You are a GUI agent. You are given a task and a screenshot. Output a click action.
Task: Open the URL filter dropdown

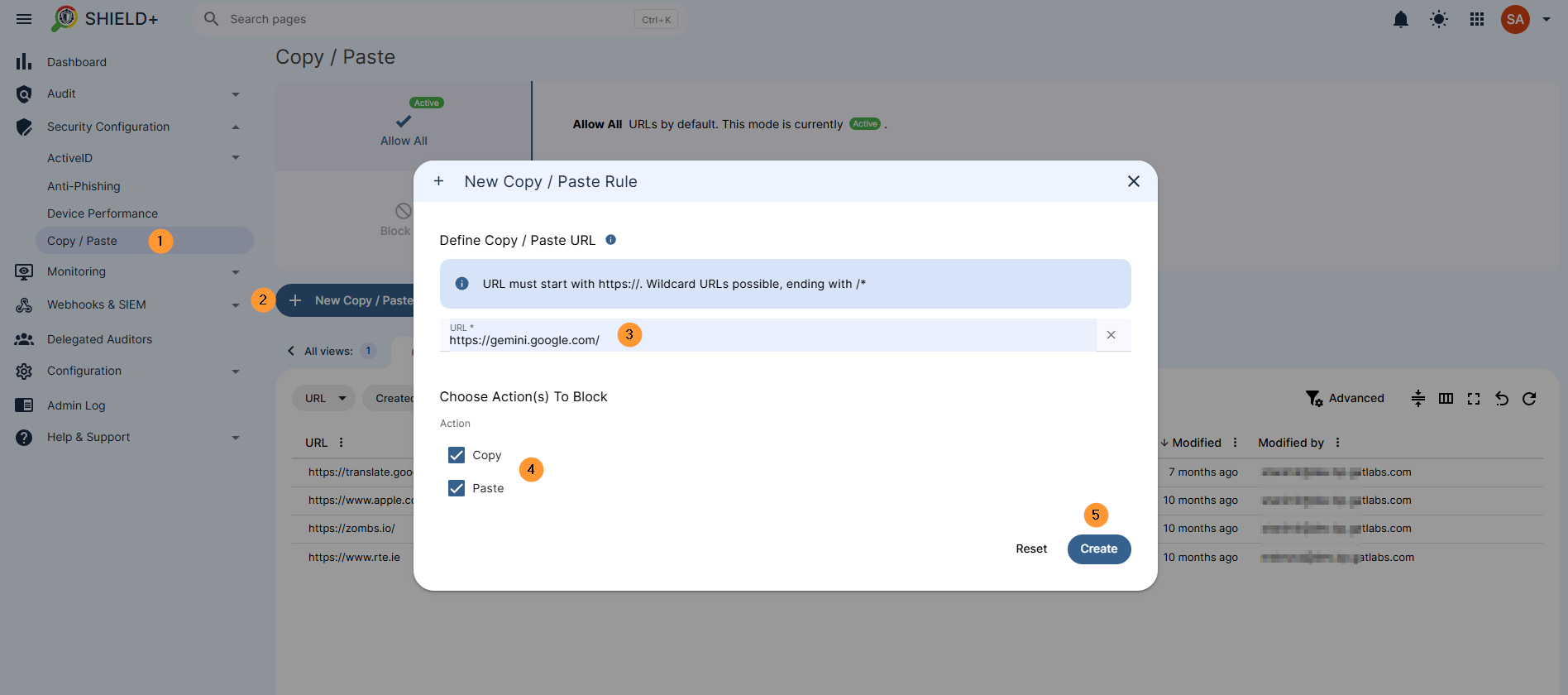click(323, 398)
